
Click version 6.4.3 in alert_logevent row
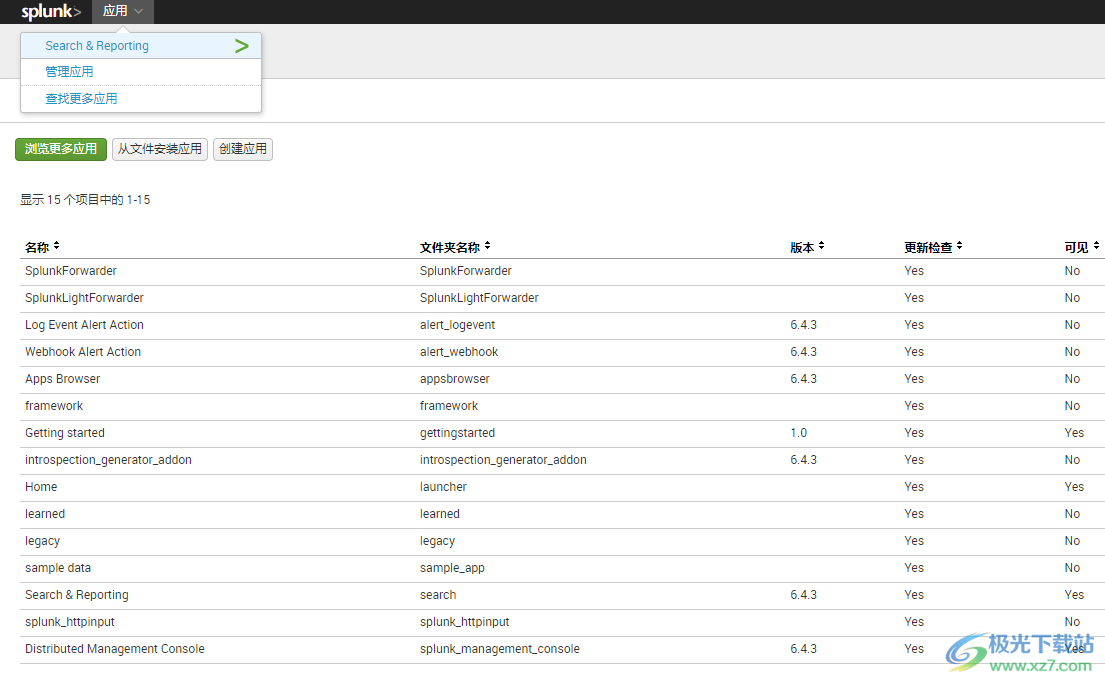click(x=803, y=325)
